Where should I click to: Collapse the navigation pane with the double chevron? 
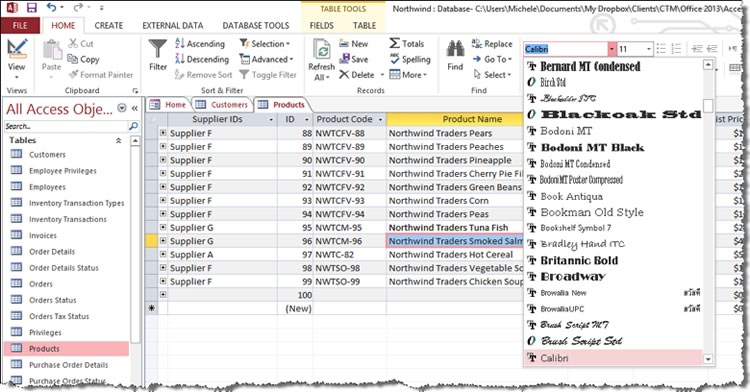(135, 109)
